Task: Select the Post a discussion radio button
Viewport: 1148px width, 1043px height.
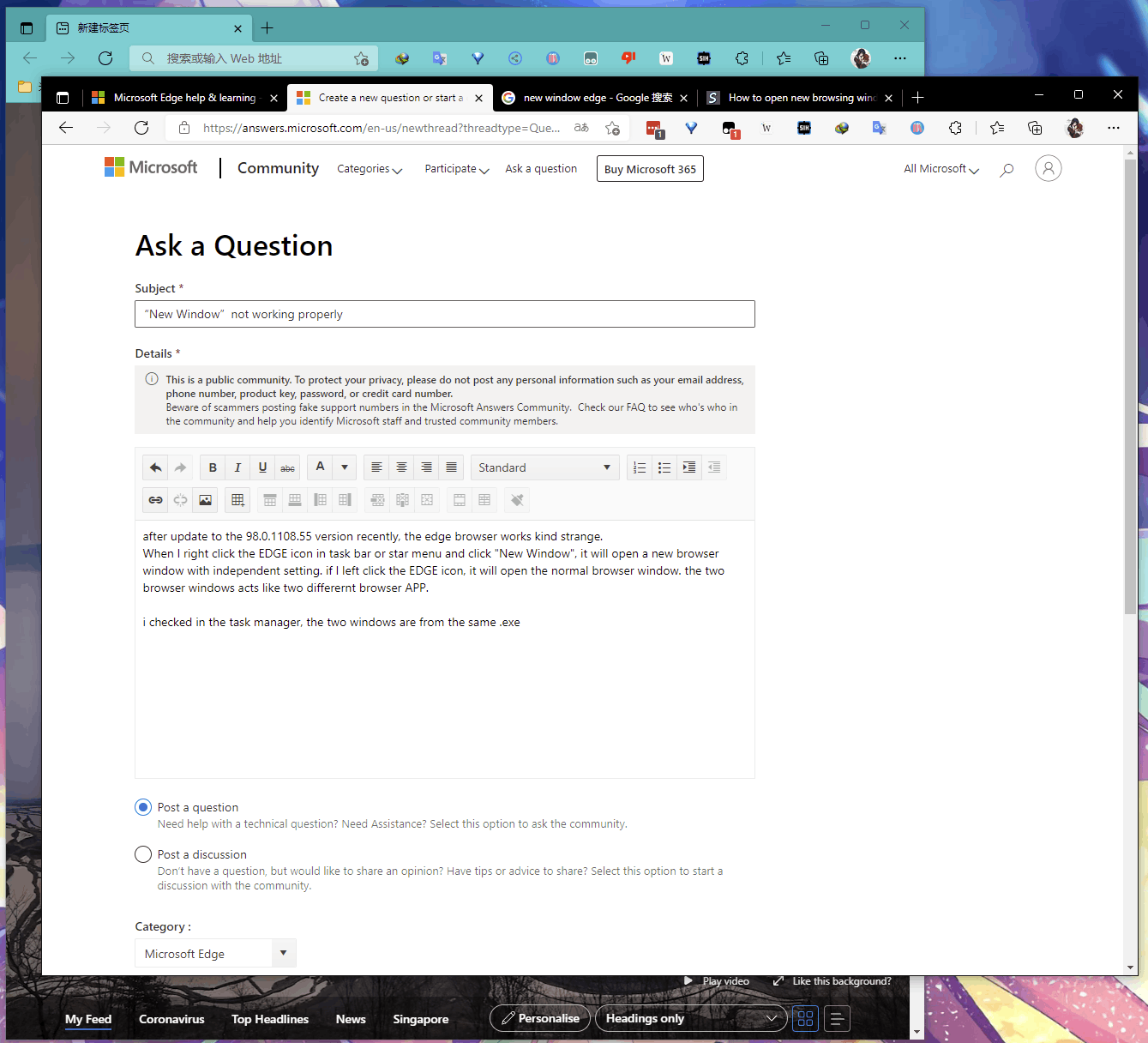Action: (143, 854)
